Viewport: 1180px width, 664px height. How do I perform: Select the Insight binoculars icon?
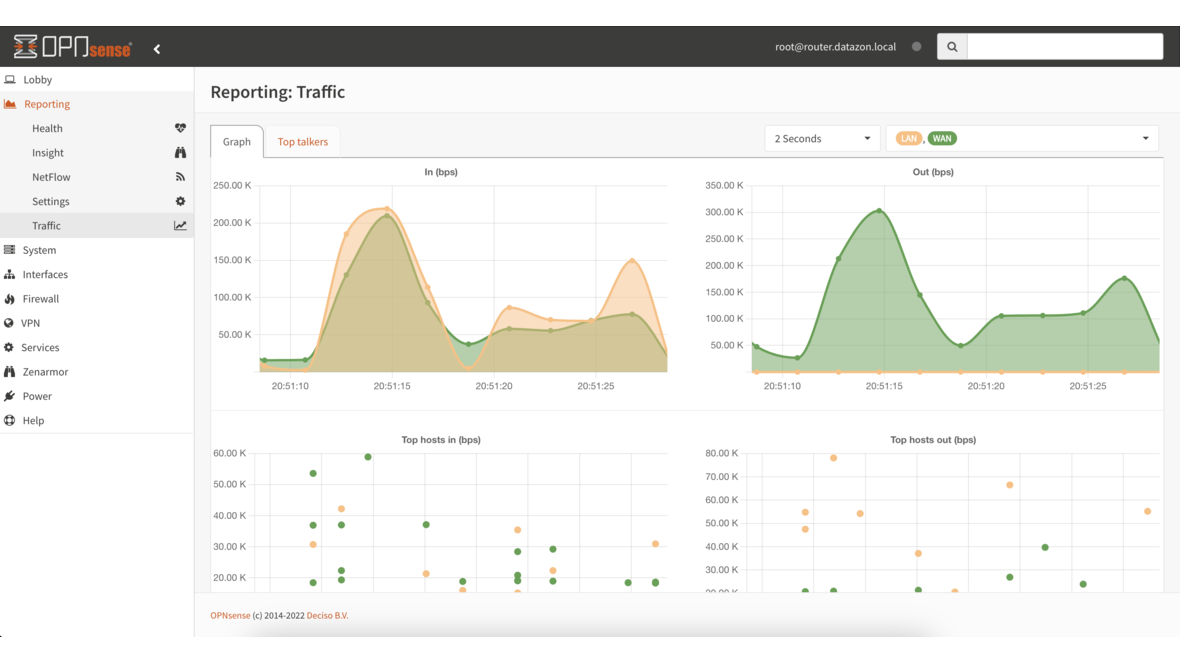180,152
